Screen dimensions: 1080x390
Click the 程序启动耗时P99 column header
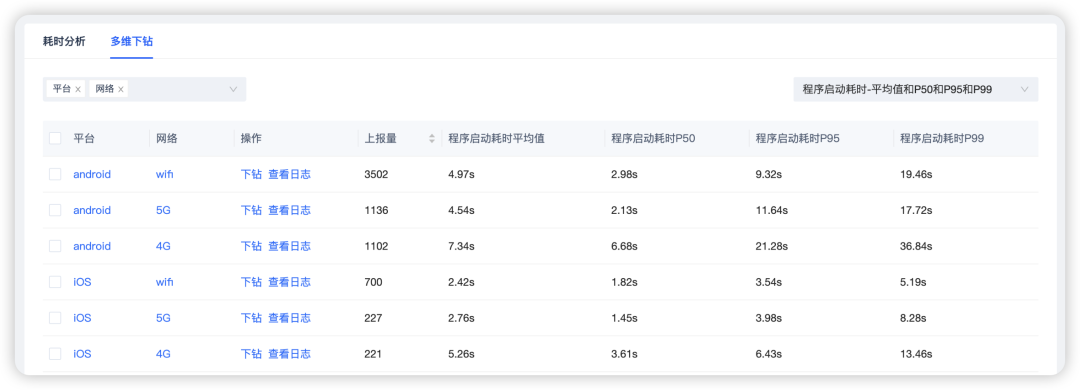point(942,138)
